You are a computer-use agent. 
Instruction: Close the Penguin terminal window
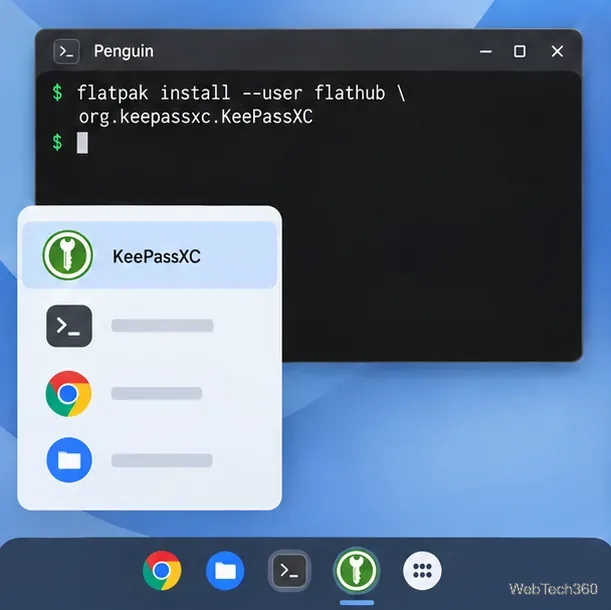coord(557,51)
